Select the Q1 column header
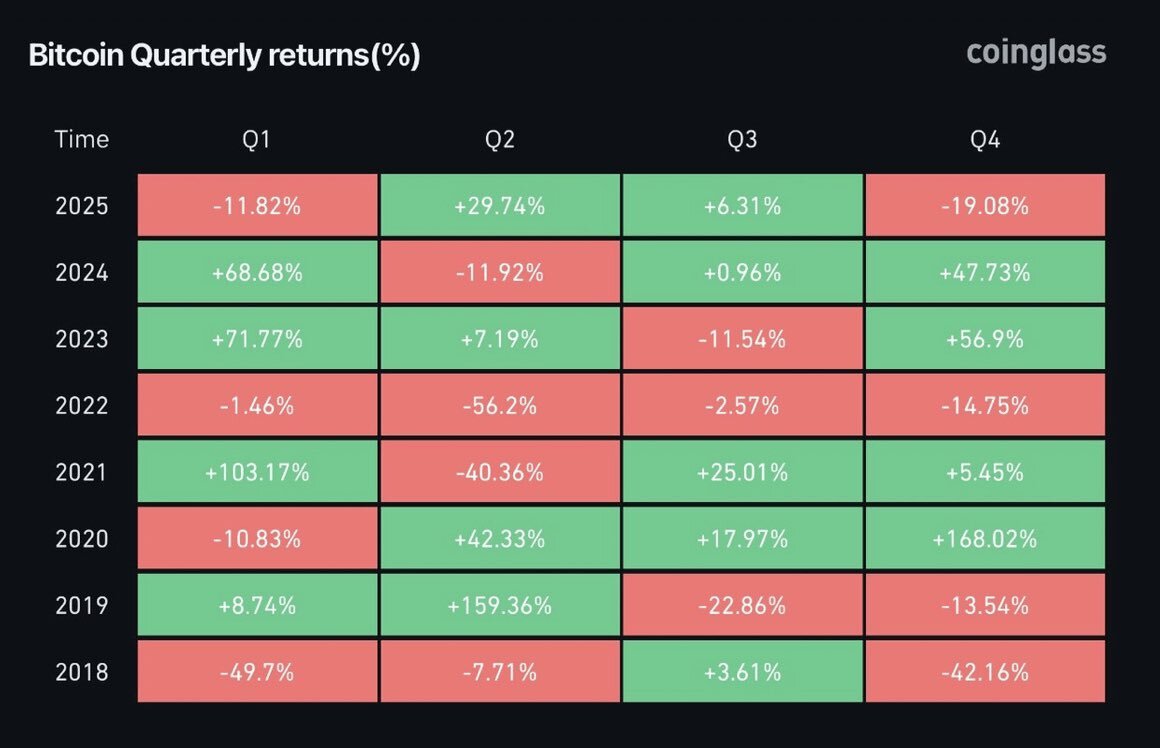This screenshot has height=748, width=1160. pos(257,140)
